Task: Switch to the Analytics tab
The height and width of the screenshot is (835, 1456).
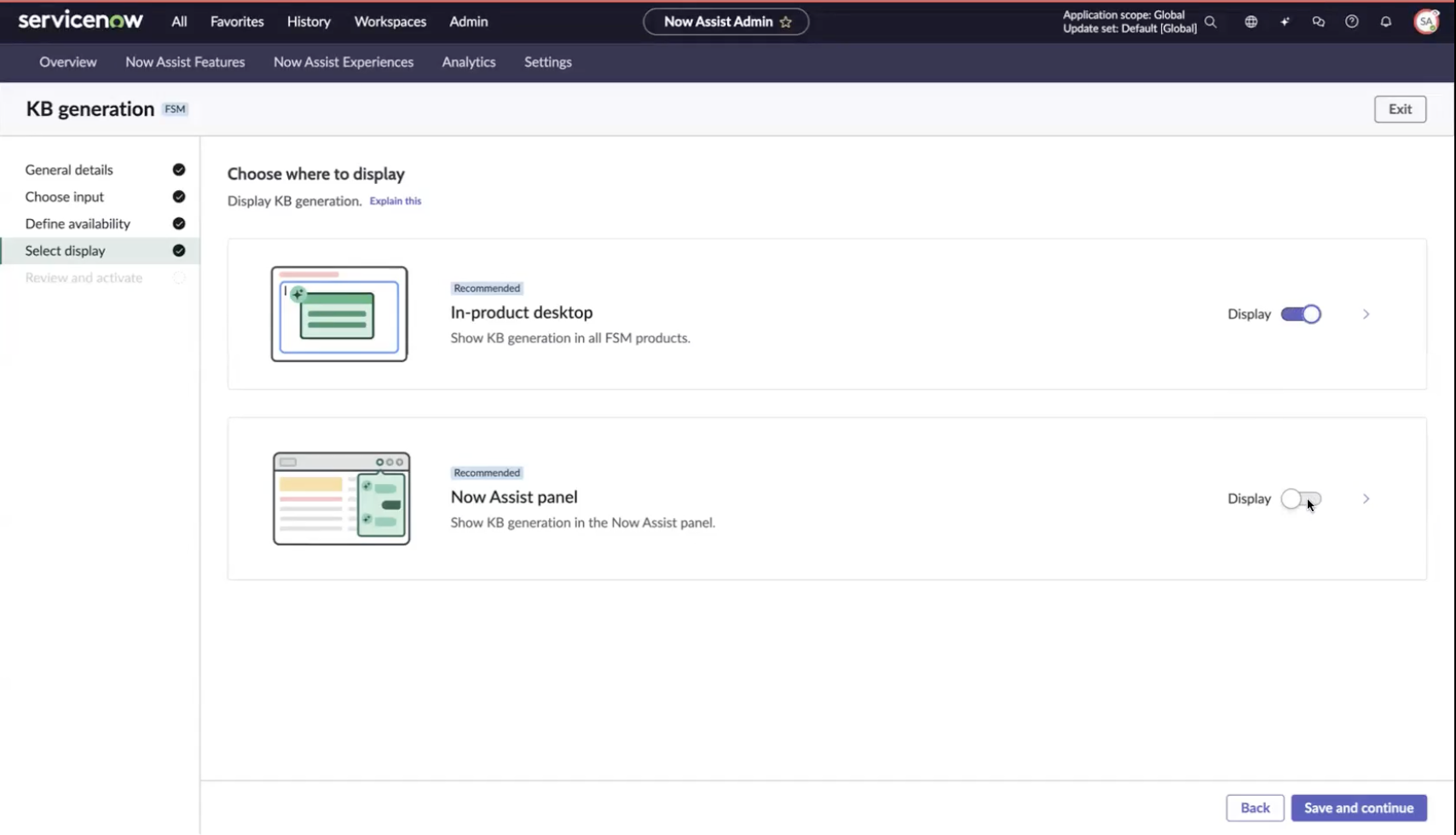Action: (469, 62)
